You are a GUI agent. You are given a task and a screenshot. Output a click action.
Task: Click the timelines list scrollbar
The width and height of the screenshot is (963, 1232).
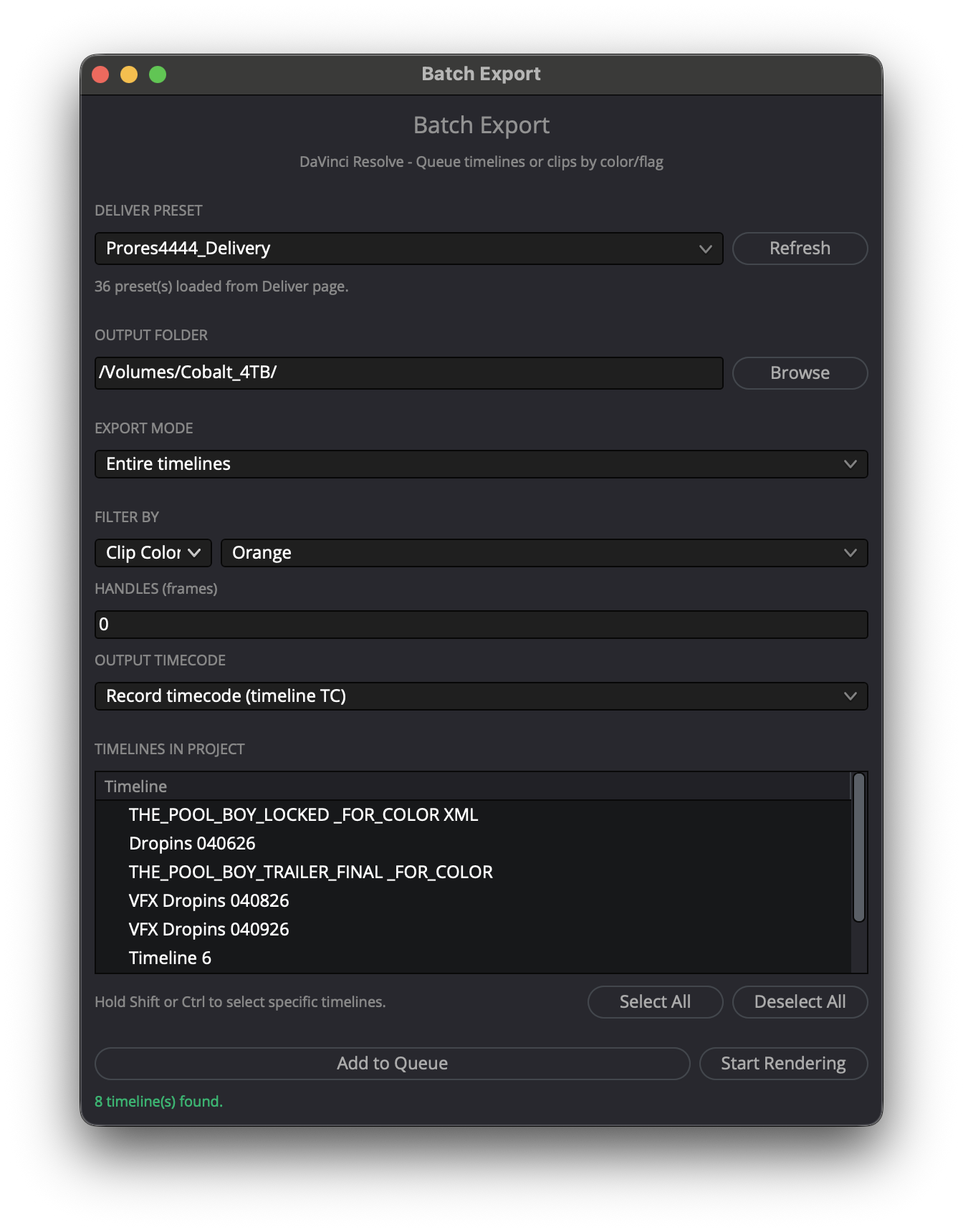[859, 847]
